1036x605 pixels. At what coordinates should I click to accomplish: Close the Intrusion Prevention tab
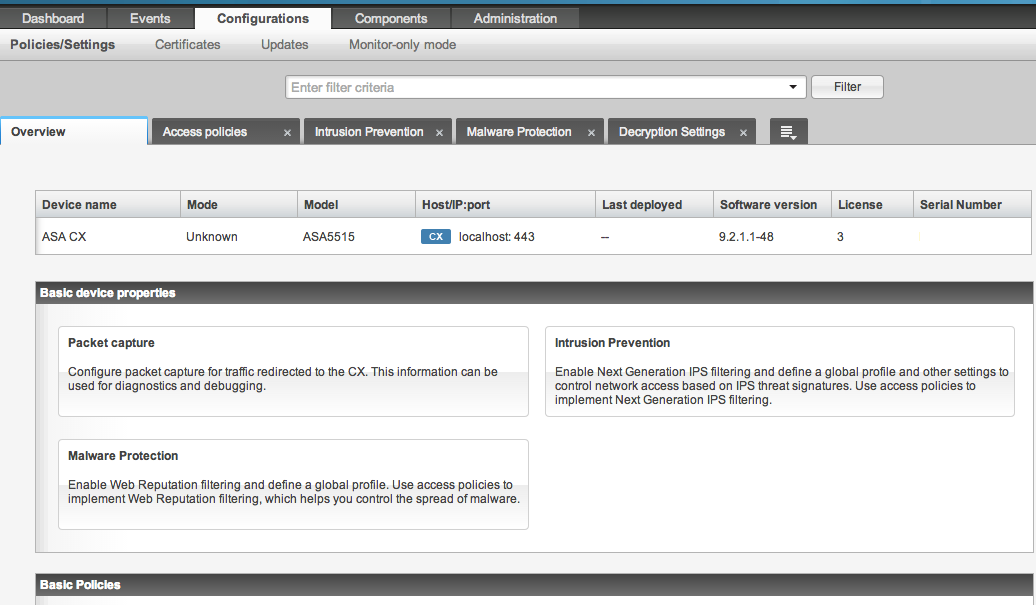point(439,133)
